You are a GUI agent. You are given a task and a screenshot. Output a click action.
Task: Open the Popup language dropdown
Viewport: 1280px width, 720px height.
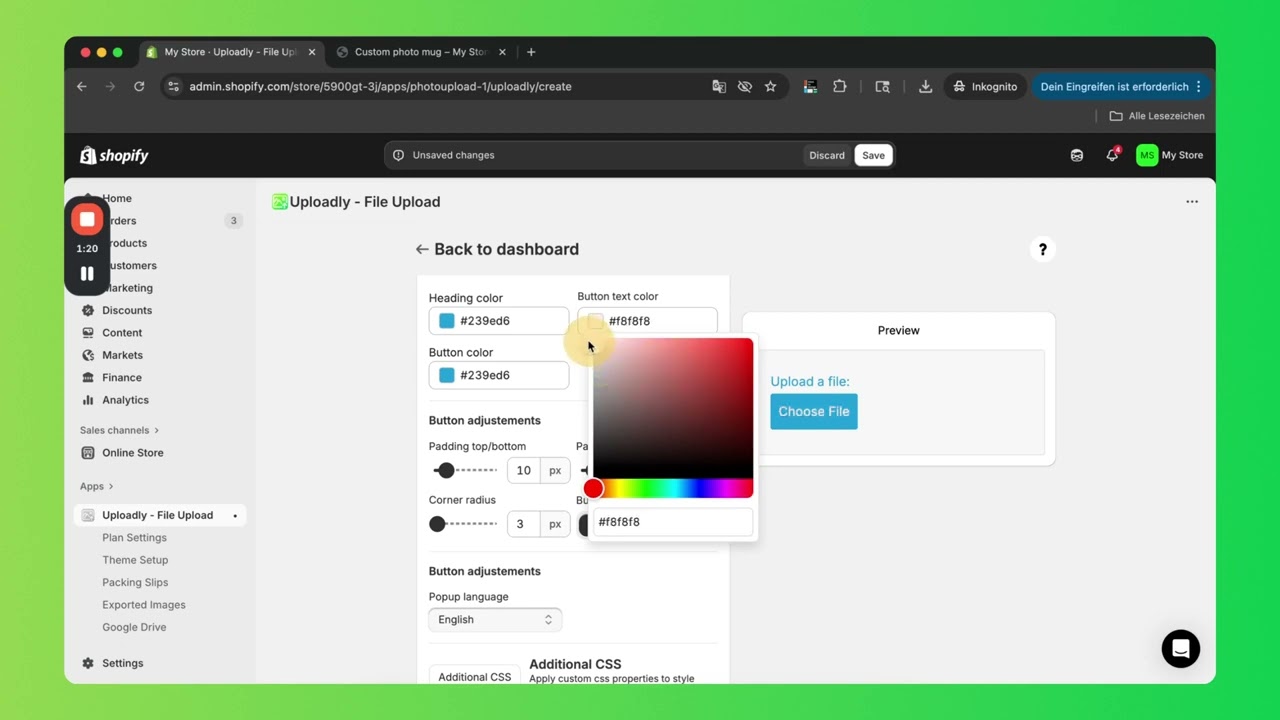[495, 620]
